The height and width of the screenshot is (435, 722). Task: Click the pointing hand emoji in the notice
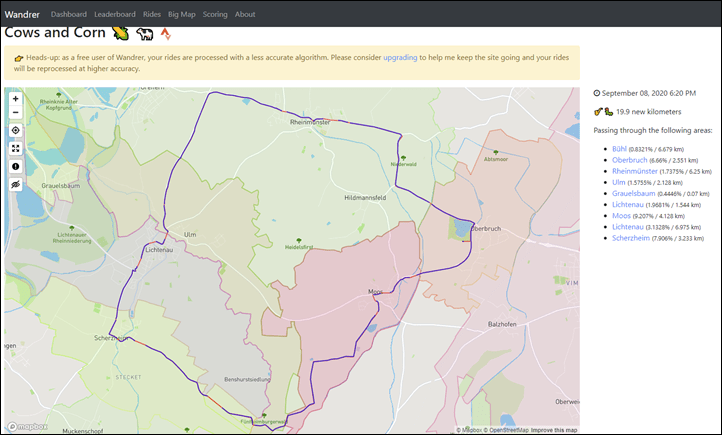pyautogui.click(x=19, y=58)
